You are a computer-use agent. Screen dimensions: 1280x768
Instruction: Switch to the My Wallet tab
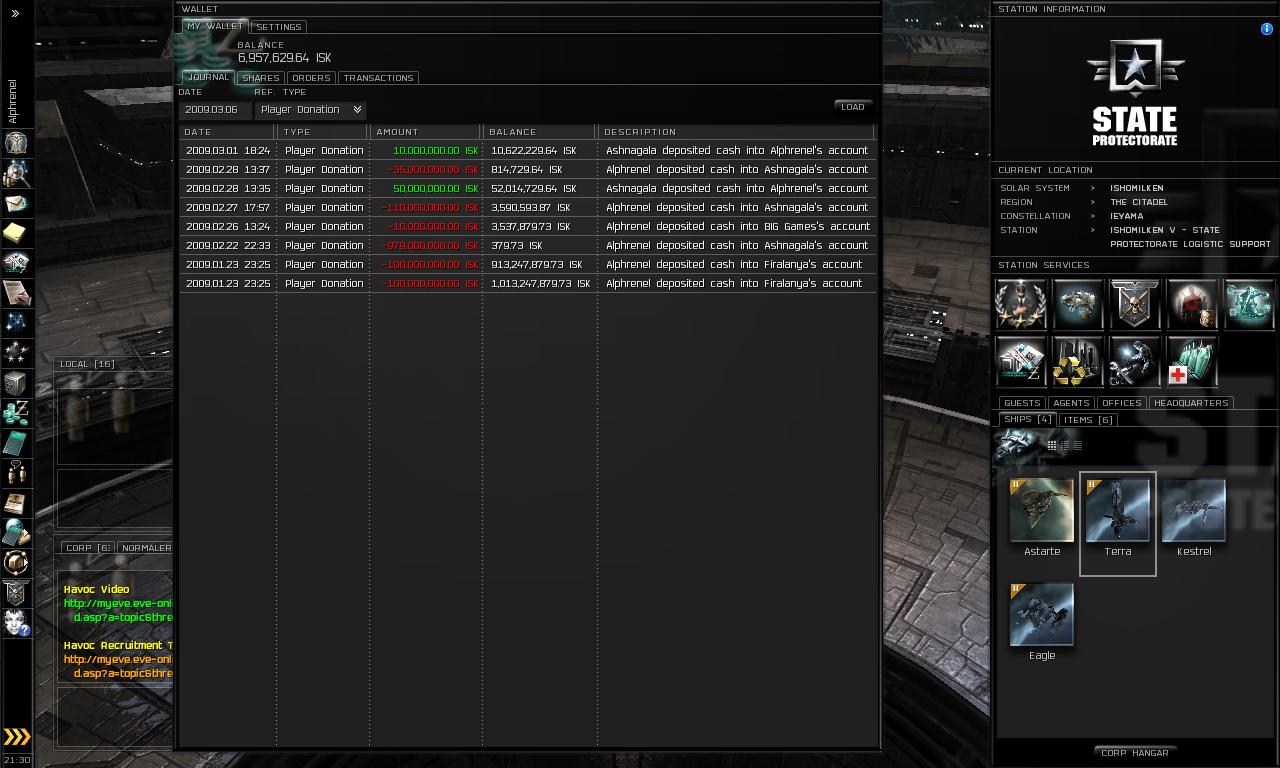coord(215,26)
